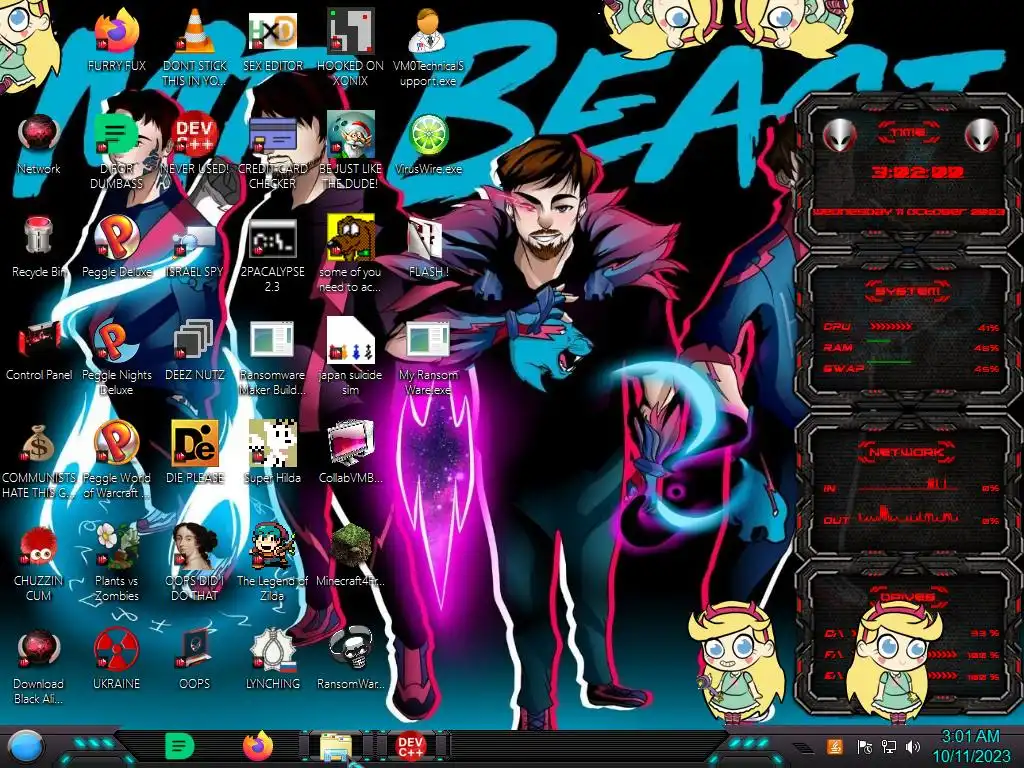Open VM0TechnicalSupport.exe icon
Image resolution: width=1024 pixels, height=768 pixels.
(428, 33)
